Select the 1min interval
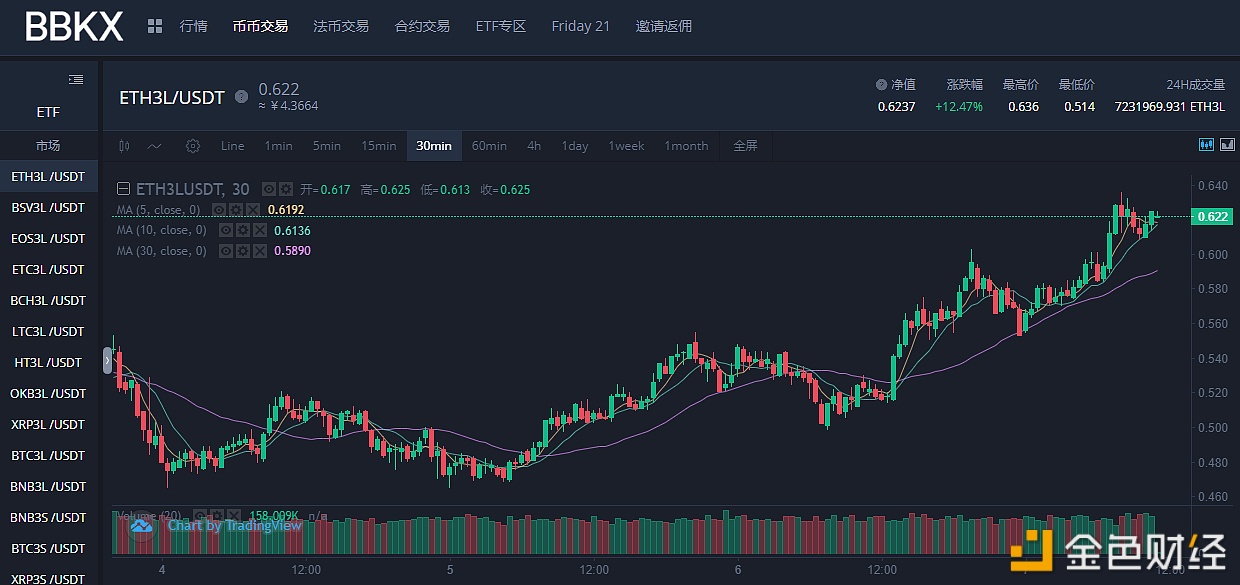The width and height of the screenshot is (1240, 585). (x=278, y=146)
